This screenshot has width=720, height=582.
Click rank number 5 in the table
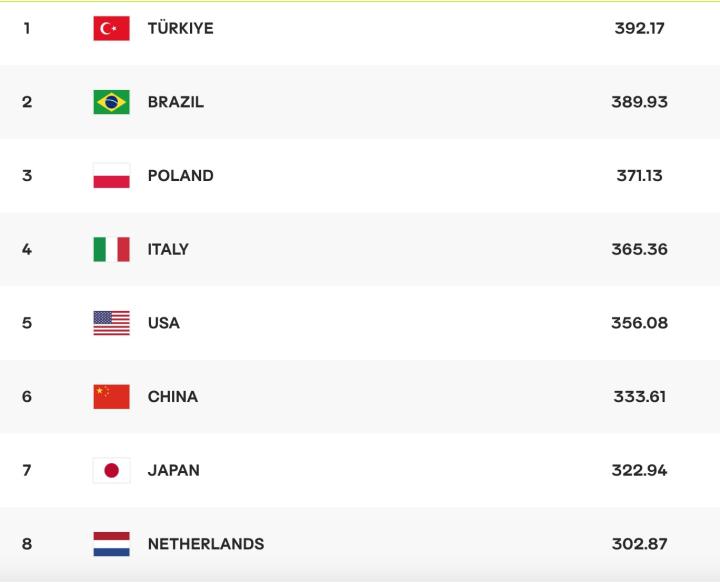point(27,323)
